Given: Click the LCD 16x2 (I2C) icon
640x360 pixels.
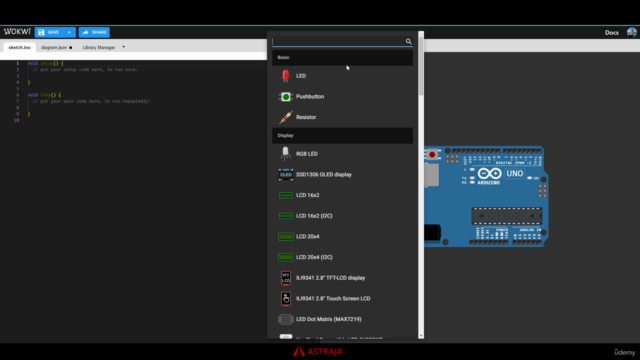Looking at the screenshot, I should click(286, 216).
